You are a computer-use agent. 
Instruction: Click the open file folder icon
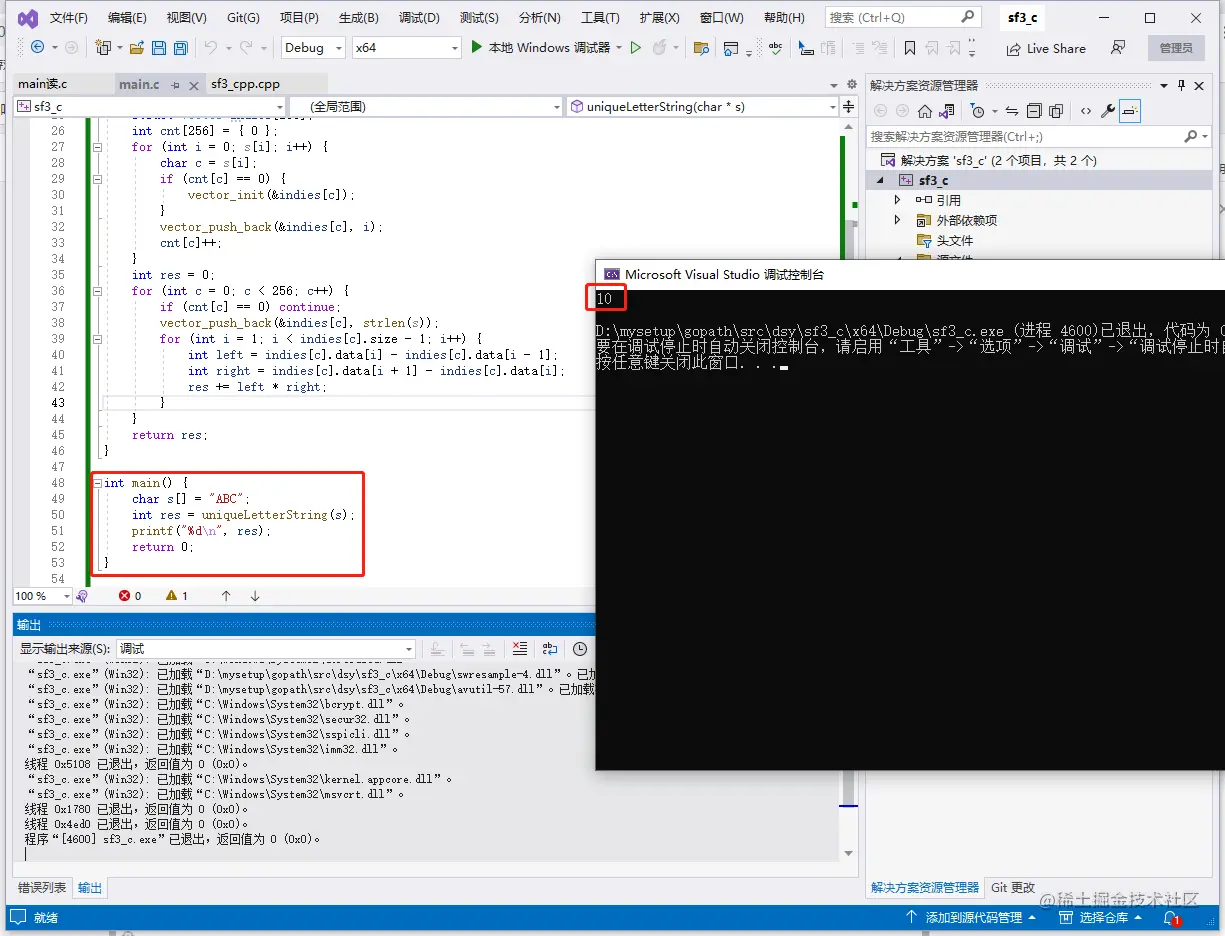tap(137, 47)
